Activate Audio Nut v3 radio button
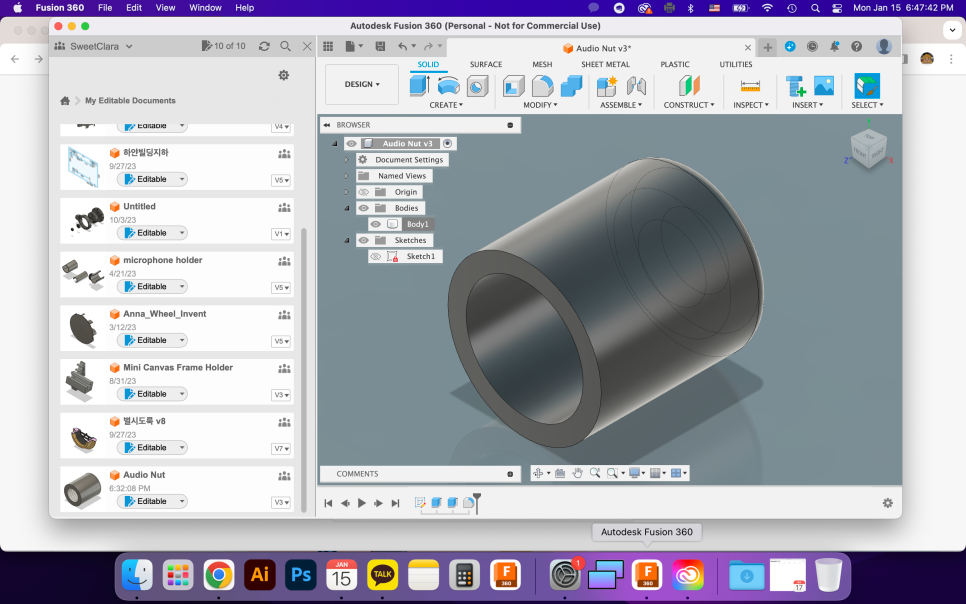 (448, 144)
